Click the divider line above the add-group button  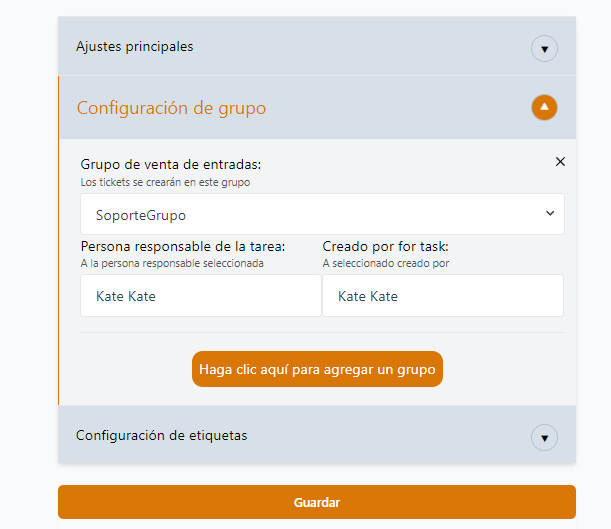click(322, 332)
